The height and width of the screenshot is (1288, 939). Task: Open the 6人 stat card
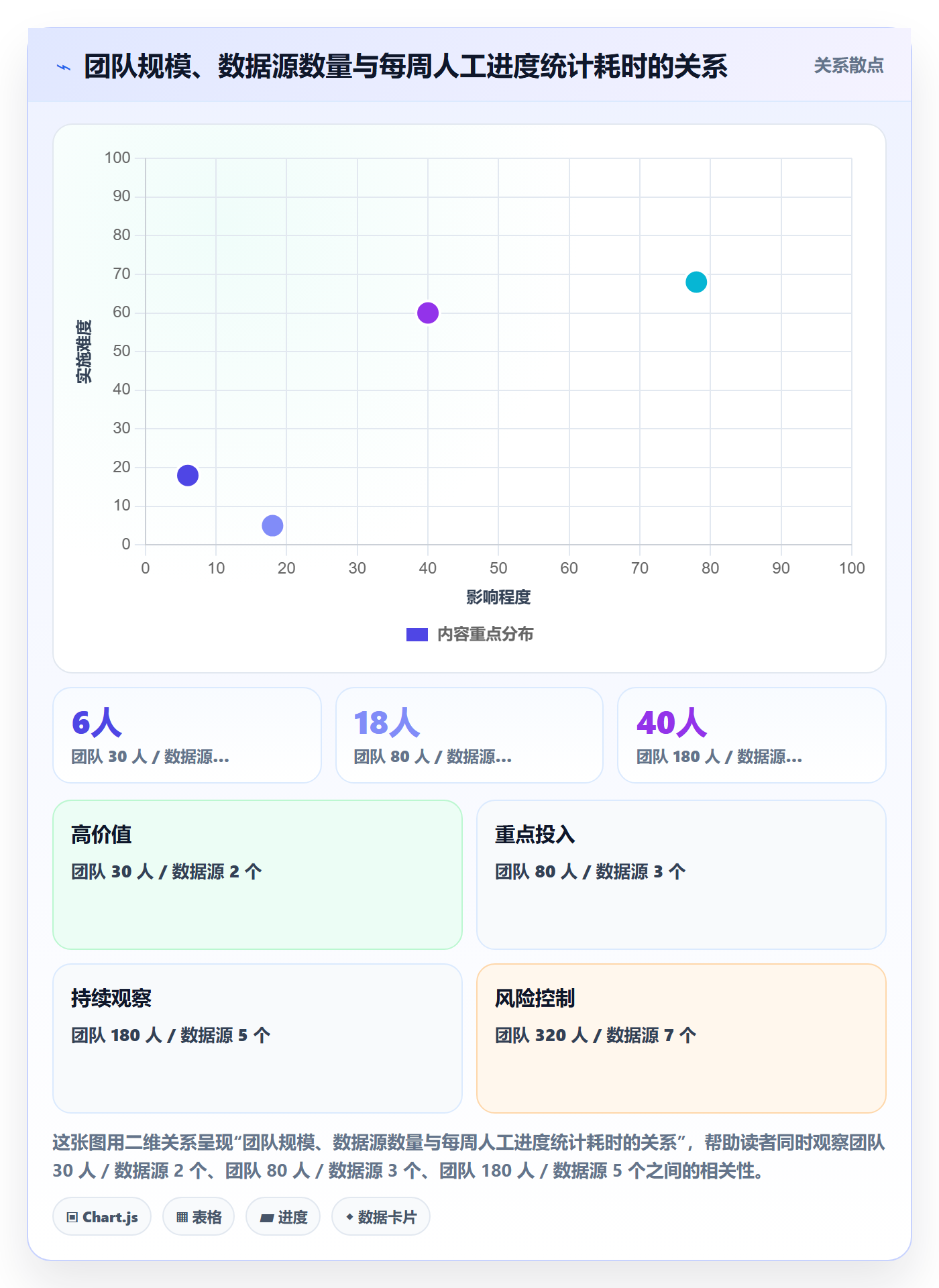(187, 735)
